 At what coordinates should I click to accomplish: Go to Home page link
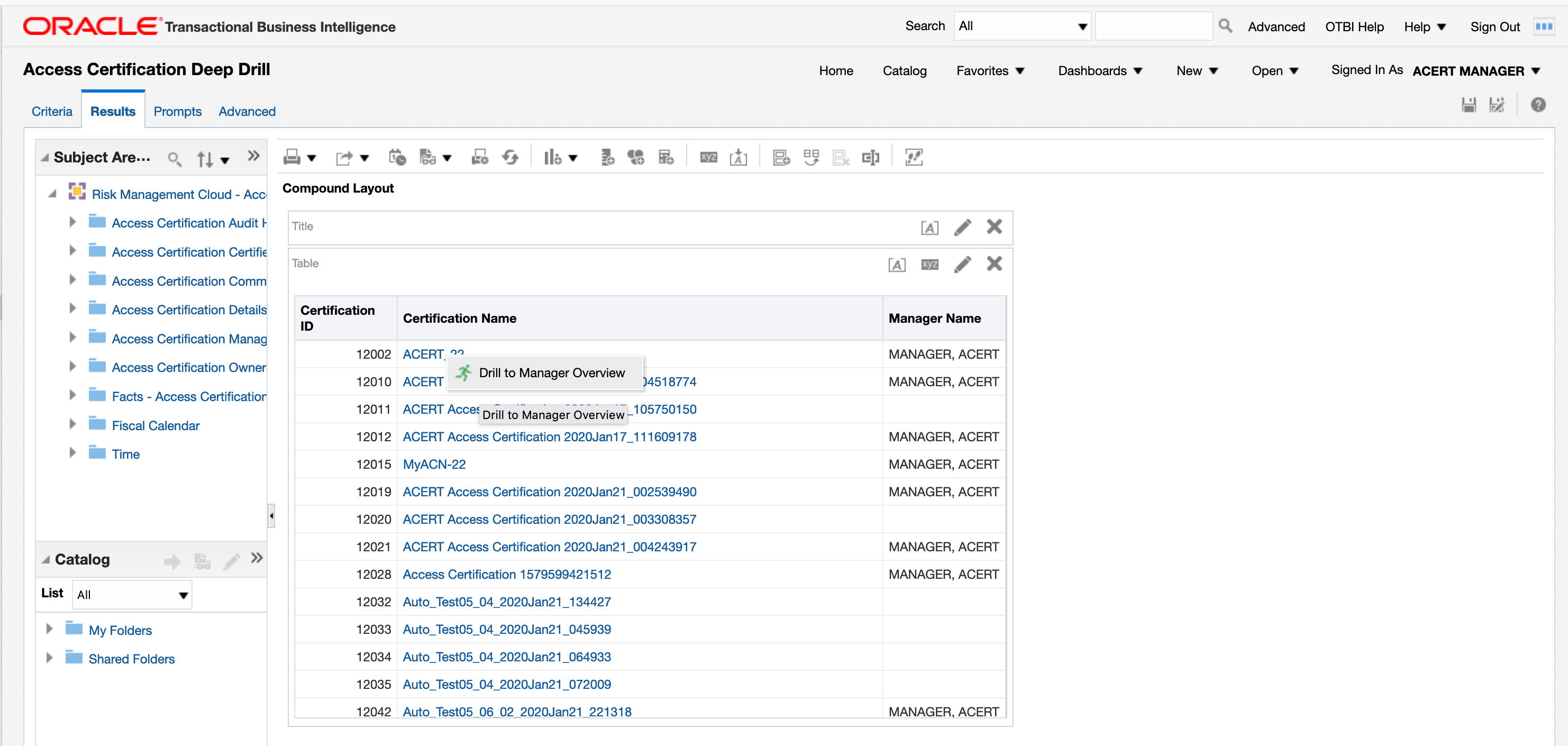tap(836, 71)
